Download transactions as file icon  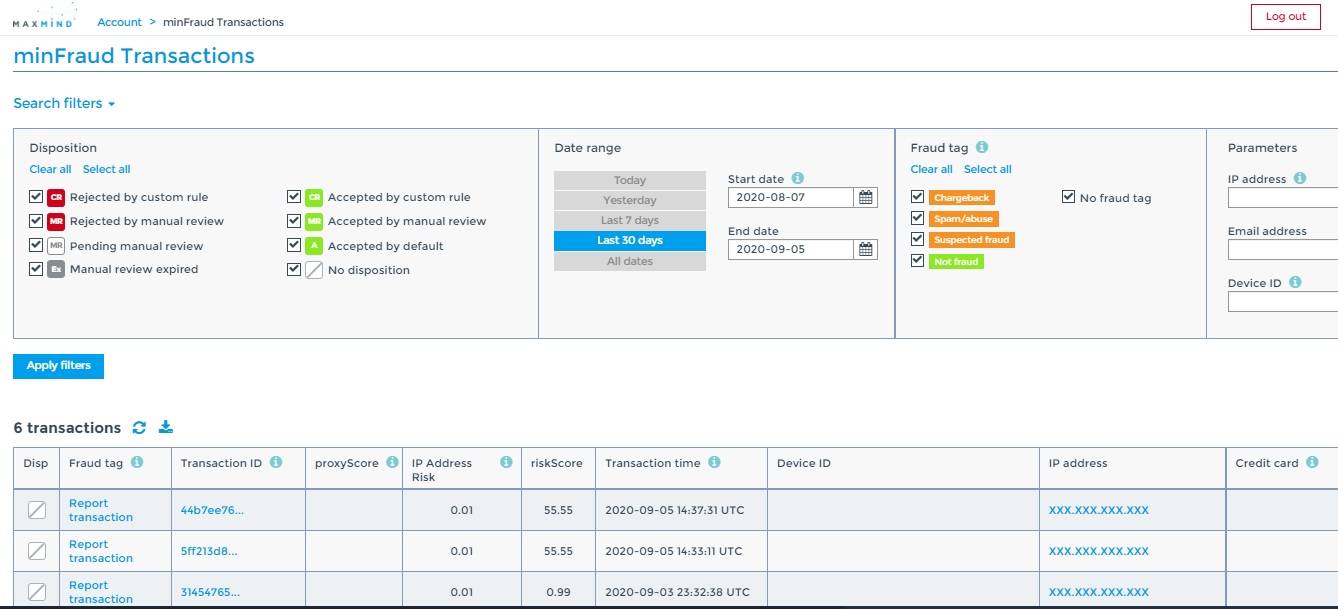166,428
